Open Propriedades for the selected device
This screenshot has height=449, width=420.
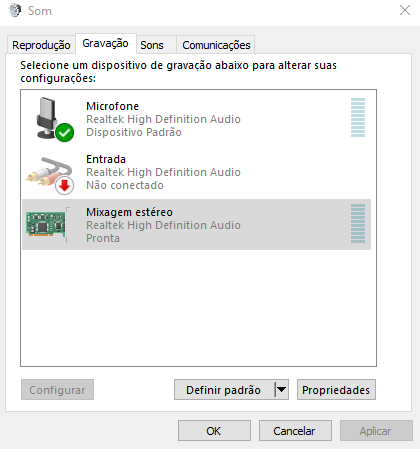pos(336,389)
